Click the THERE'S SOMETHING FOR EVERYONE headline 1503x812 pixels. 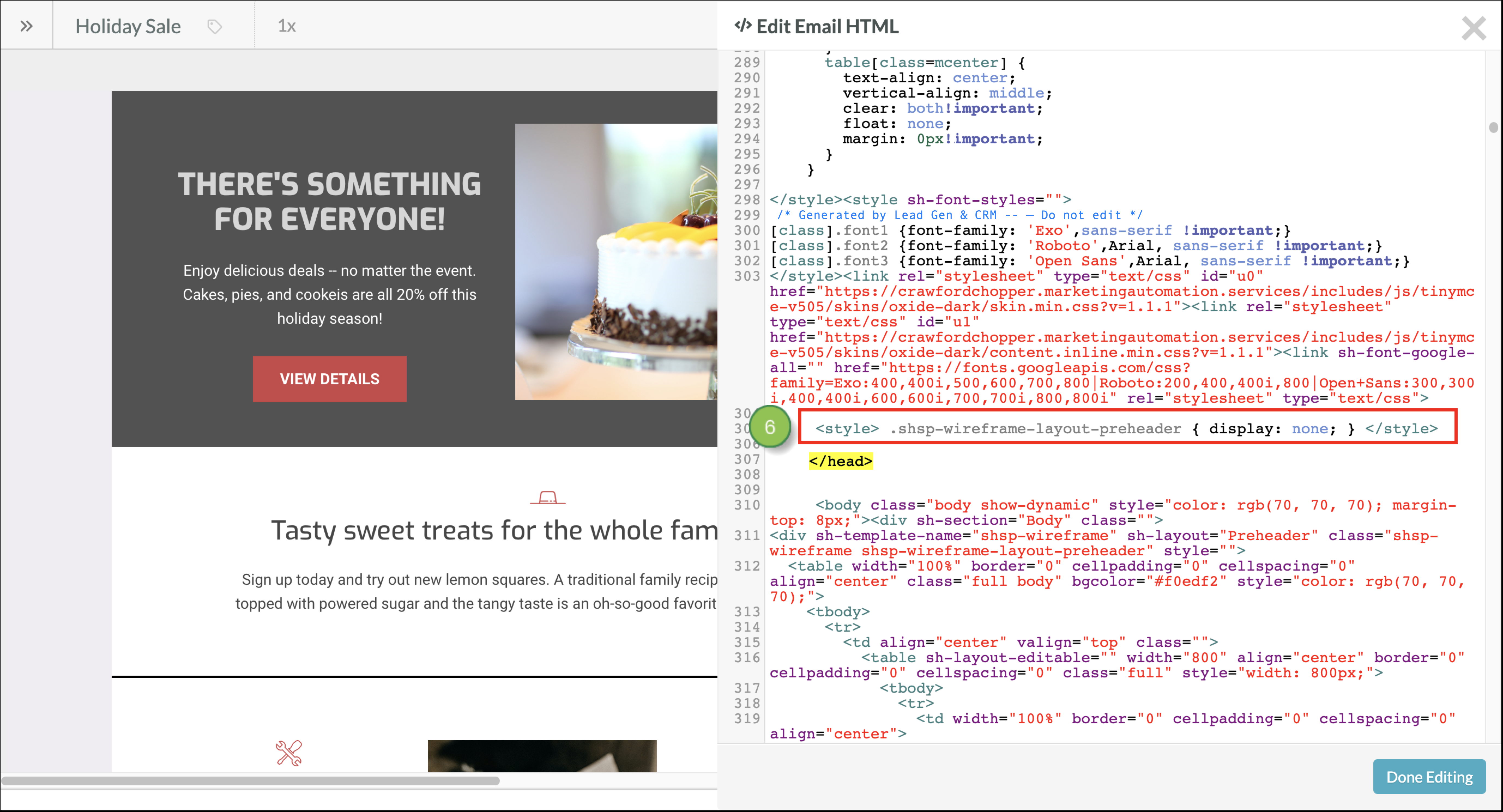(x=330, y=201)
